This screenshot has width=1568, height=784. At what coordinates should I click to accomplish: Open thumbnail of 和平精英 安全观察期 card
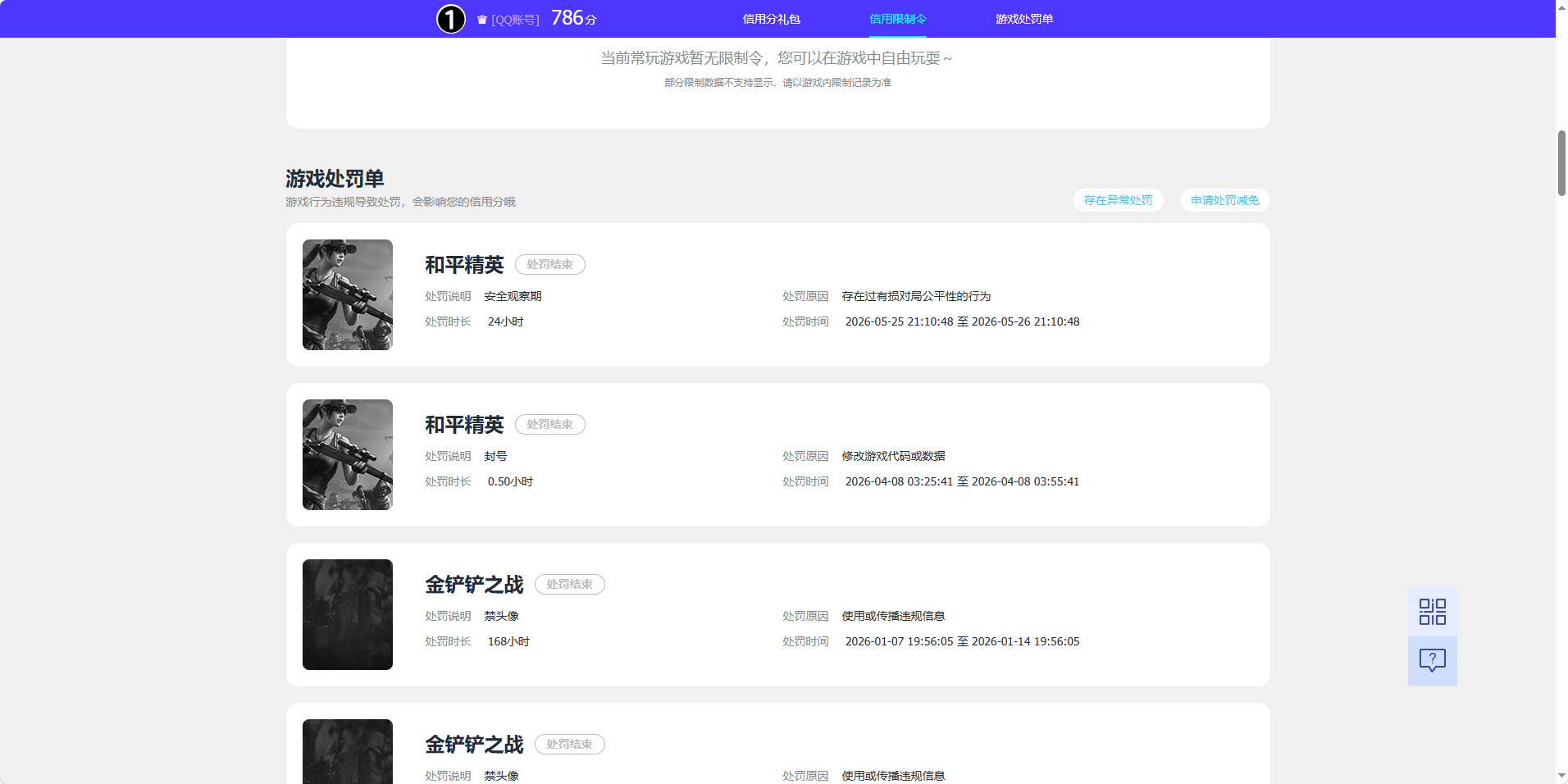point(348,294)
